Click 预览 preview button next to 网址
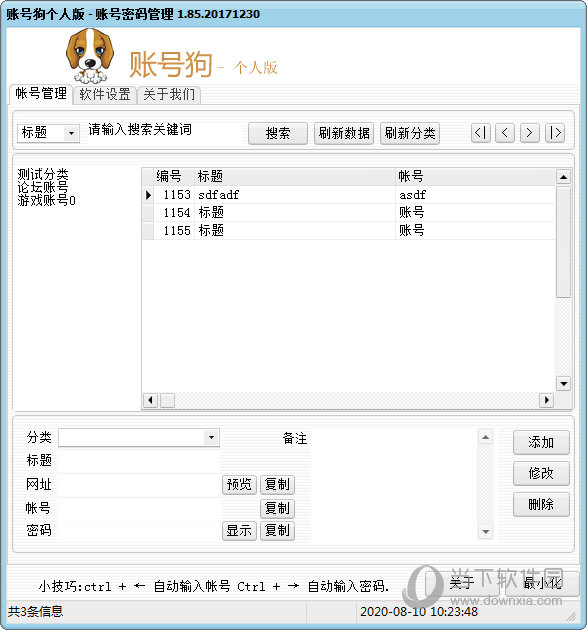This screenshot has width=587, height=630. (x=239, y=485)
